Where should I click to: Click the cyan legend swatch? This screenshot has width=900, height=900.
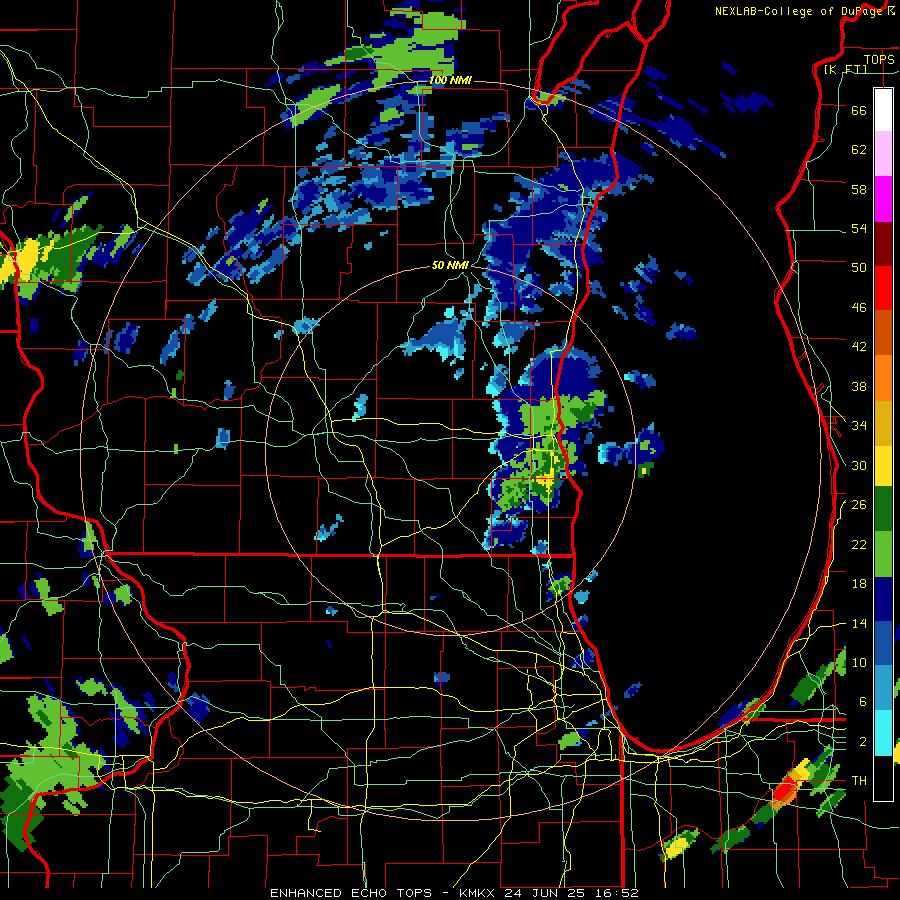point(883,733)
